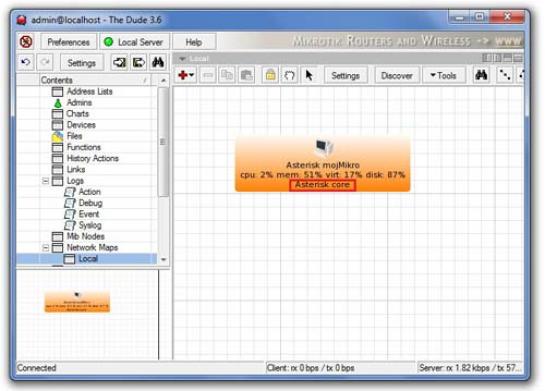Open the Help menu
The height and width of the screenshot is (391, 545).
tap(194, 42)
